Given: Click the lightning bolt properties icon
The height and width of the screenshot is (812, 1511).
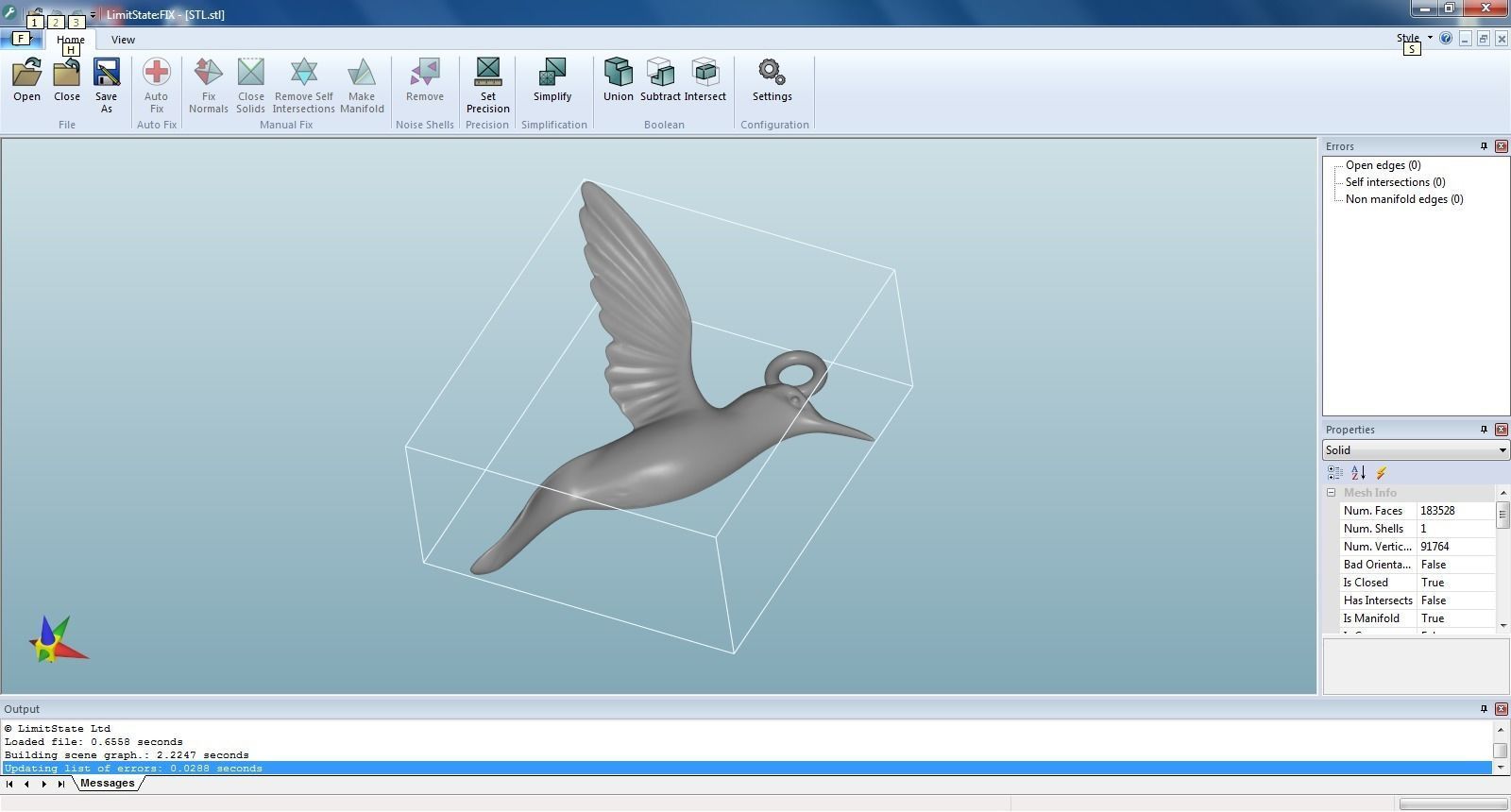Looking at the screenshot, I should coord(1381,472).
